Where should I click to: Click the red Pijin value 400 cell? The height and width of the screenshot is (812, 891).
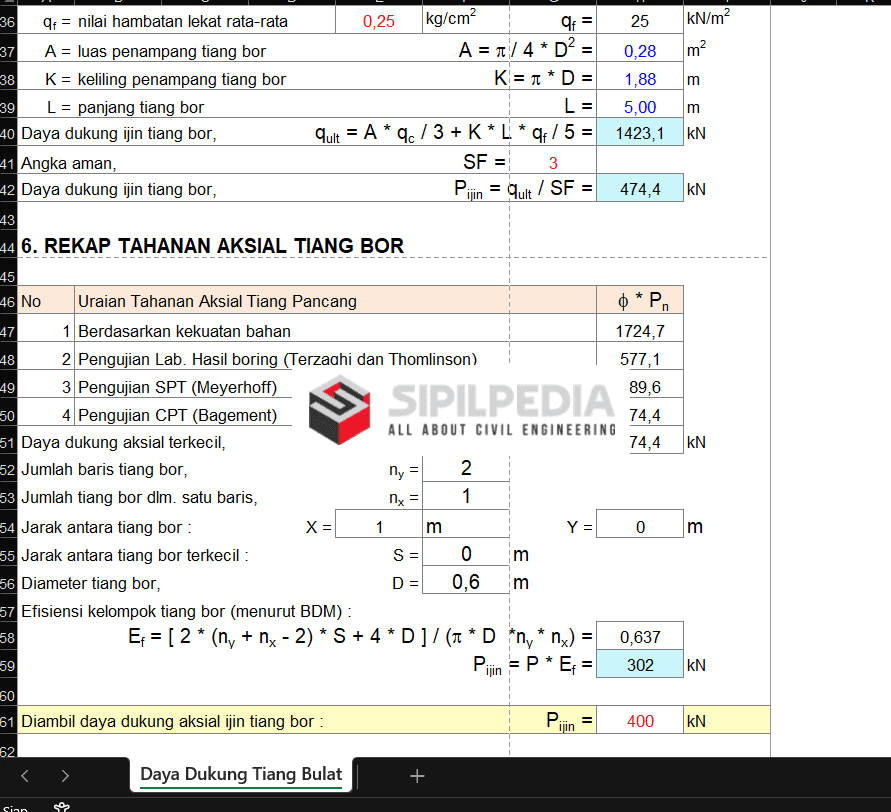coord(640,720)
